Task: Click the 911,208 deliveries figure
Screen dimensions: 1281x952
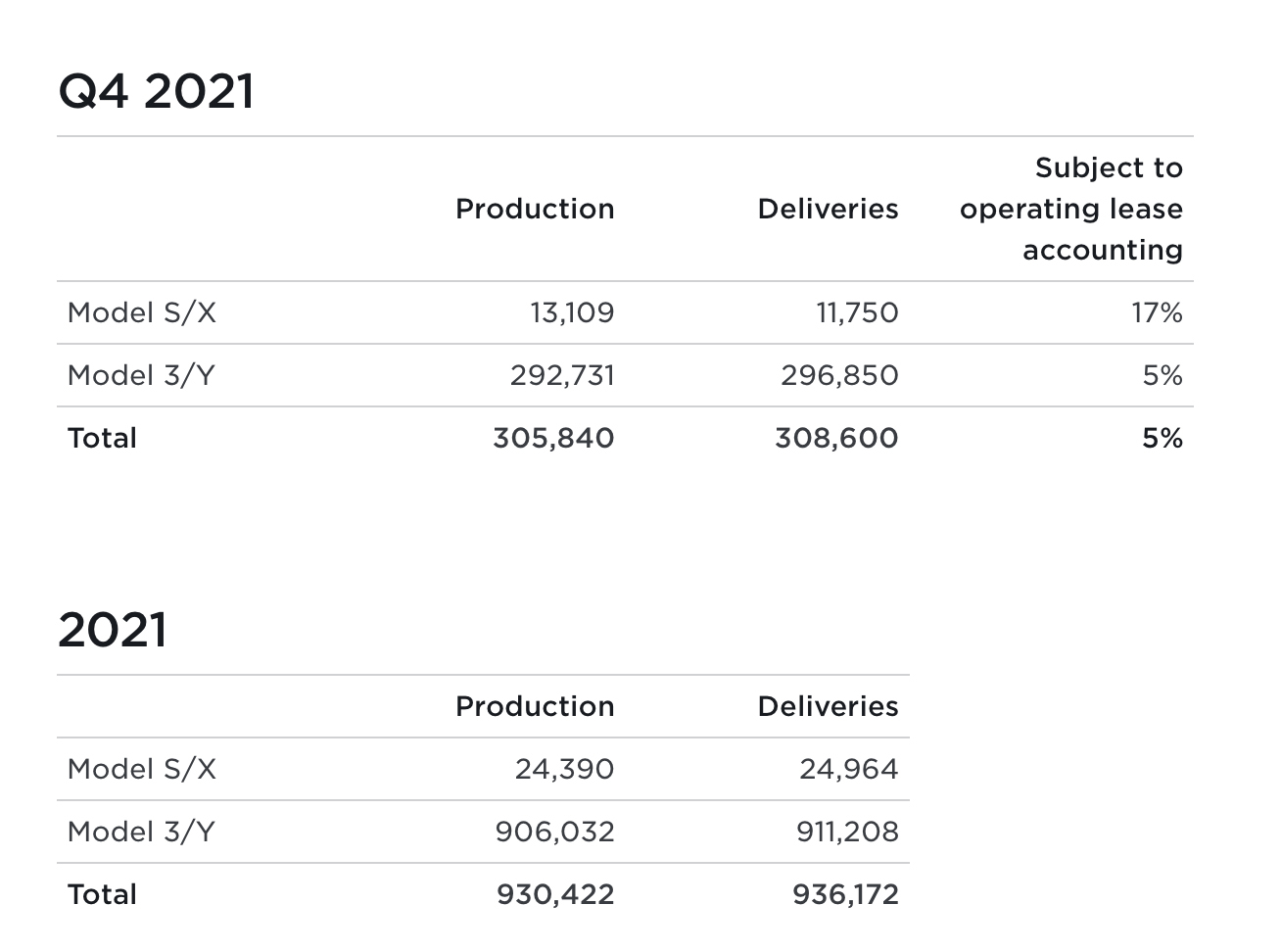Action: 847,832
